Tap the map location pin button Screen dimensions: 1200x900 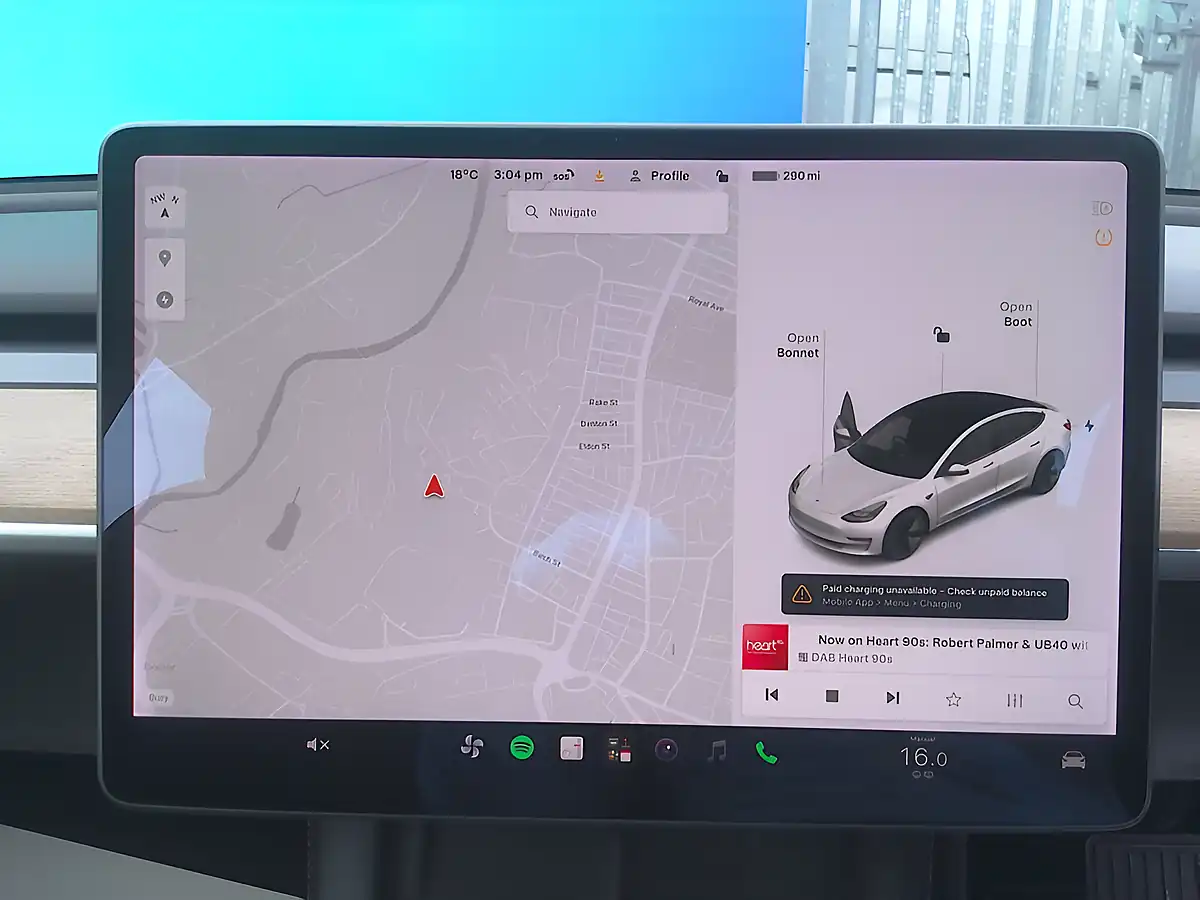coord(165,258)
